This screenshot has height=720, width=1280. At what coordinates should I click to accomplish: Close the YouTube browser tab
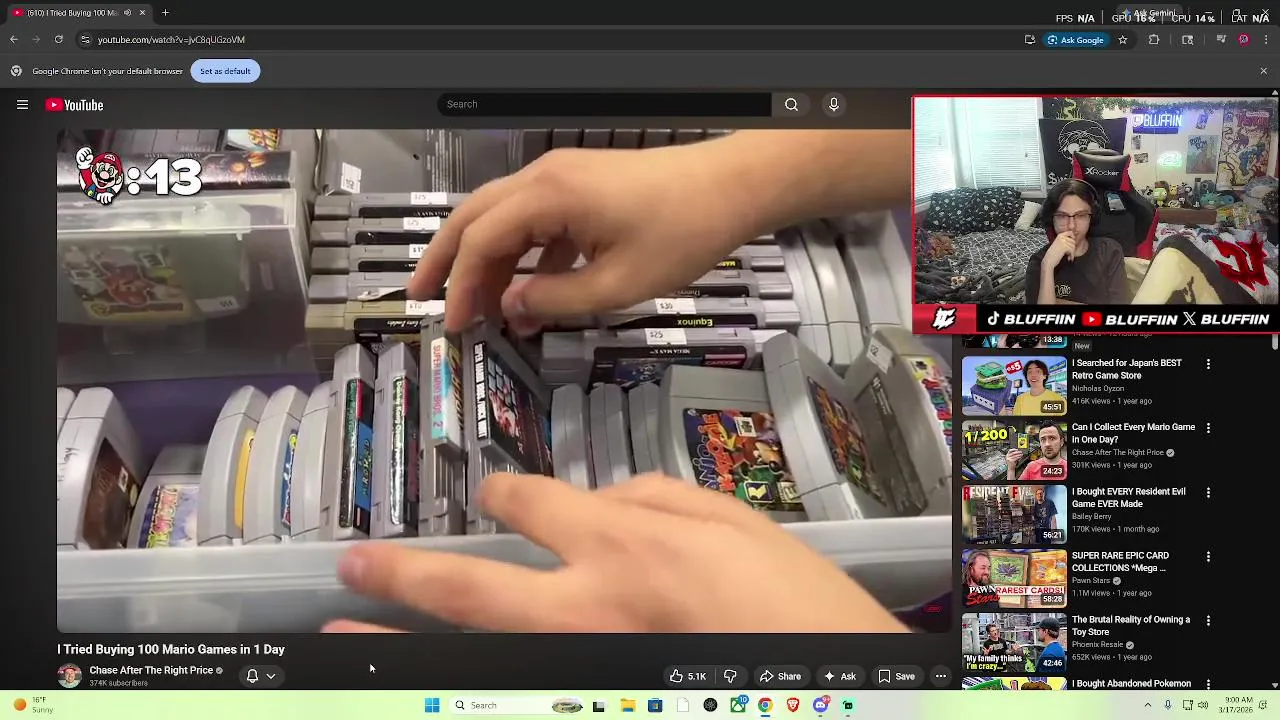[x=142, y=13]
